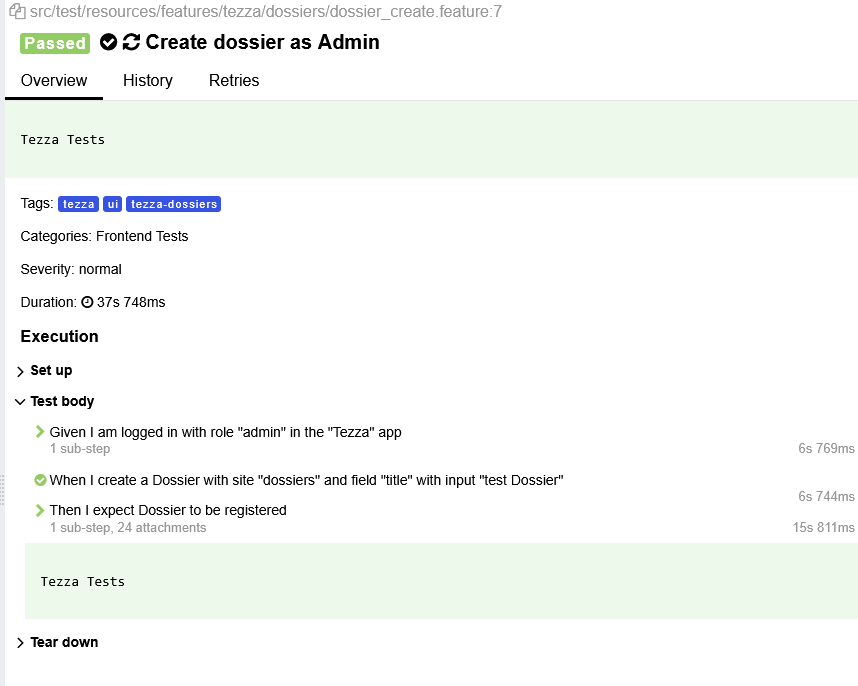858x686 pixels.
Task: Click the clock icon beside Duration
Action: 88,302
